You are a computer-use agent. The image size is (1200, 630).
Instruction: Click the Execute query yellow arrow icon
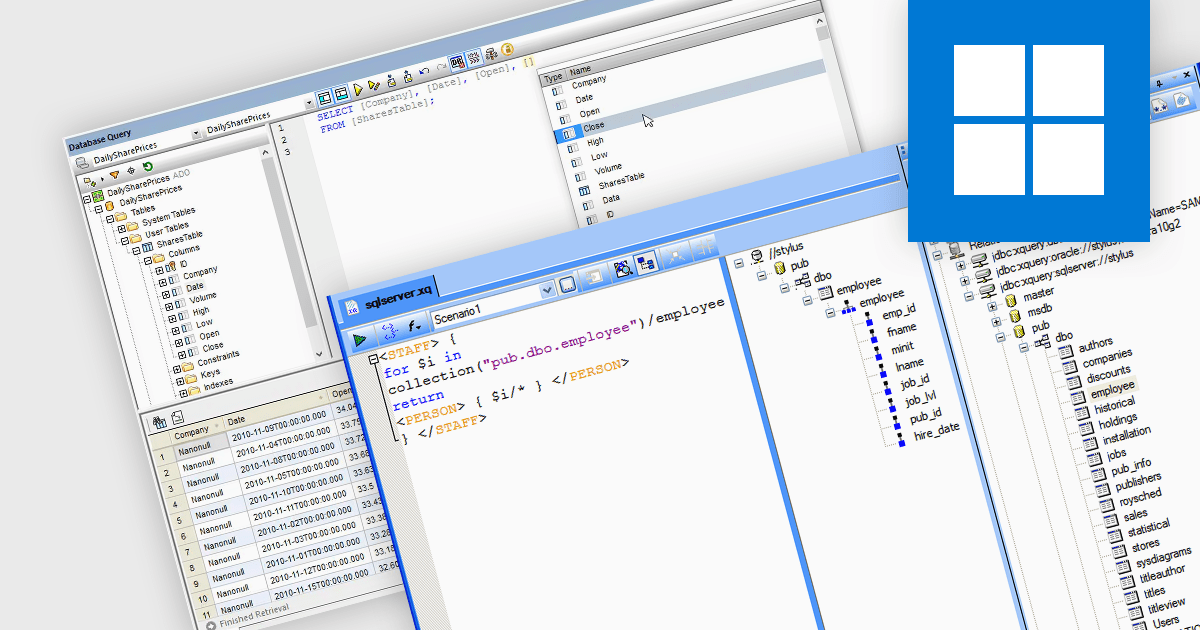point(357,90)
